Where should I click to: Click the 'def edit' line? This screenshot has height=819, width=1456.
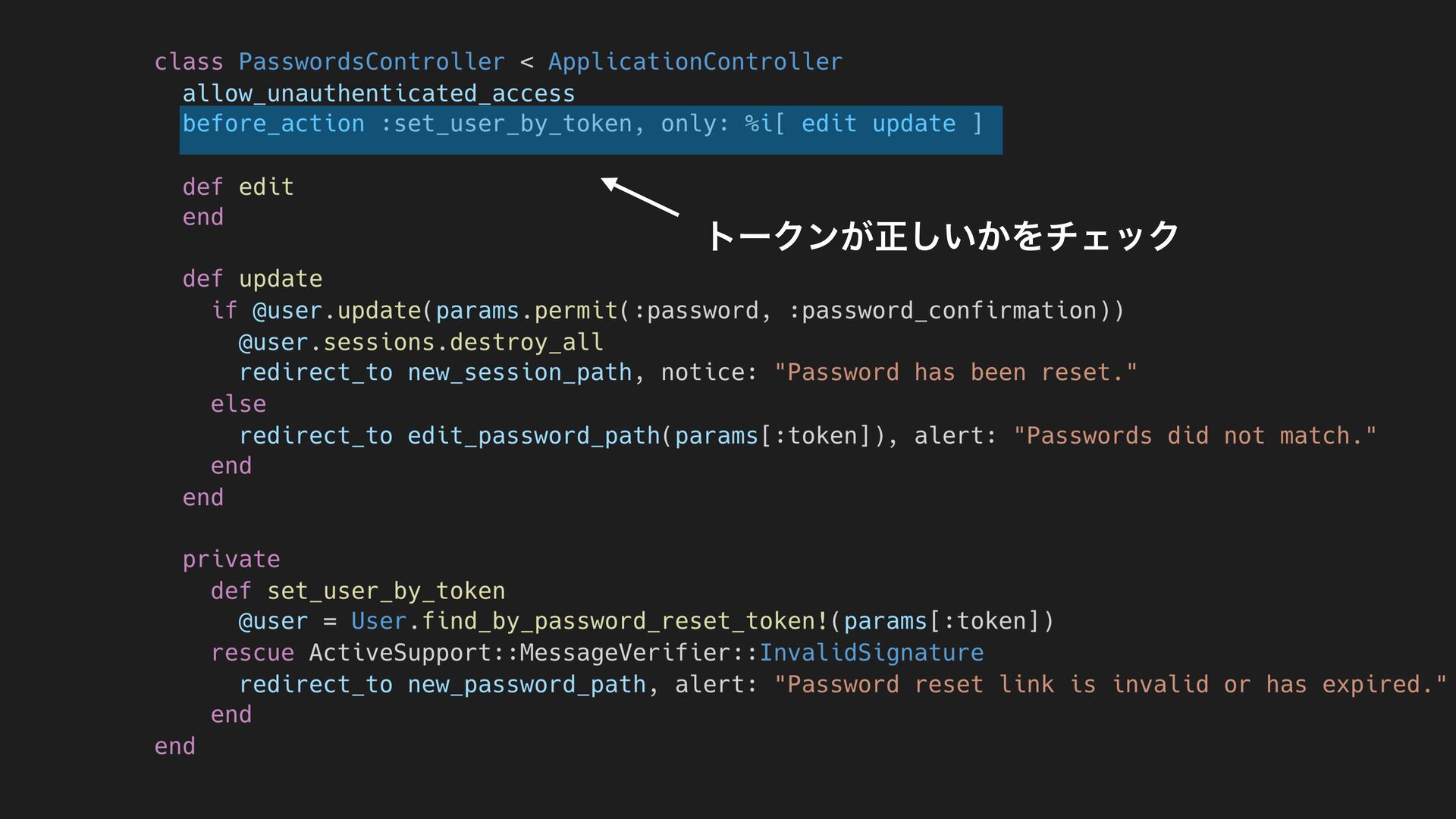click(238, 187)
